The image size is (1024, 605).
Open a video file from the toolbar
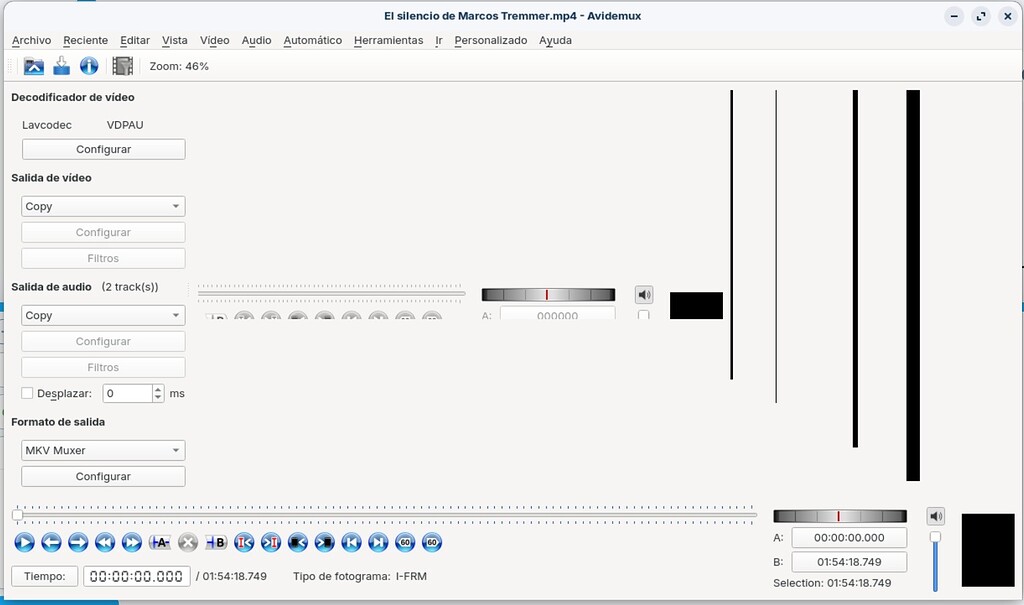click(x=33, y=65)
